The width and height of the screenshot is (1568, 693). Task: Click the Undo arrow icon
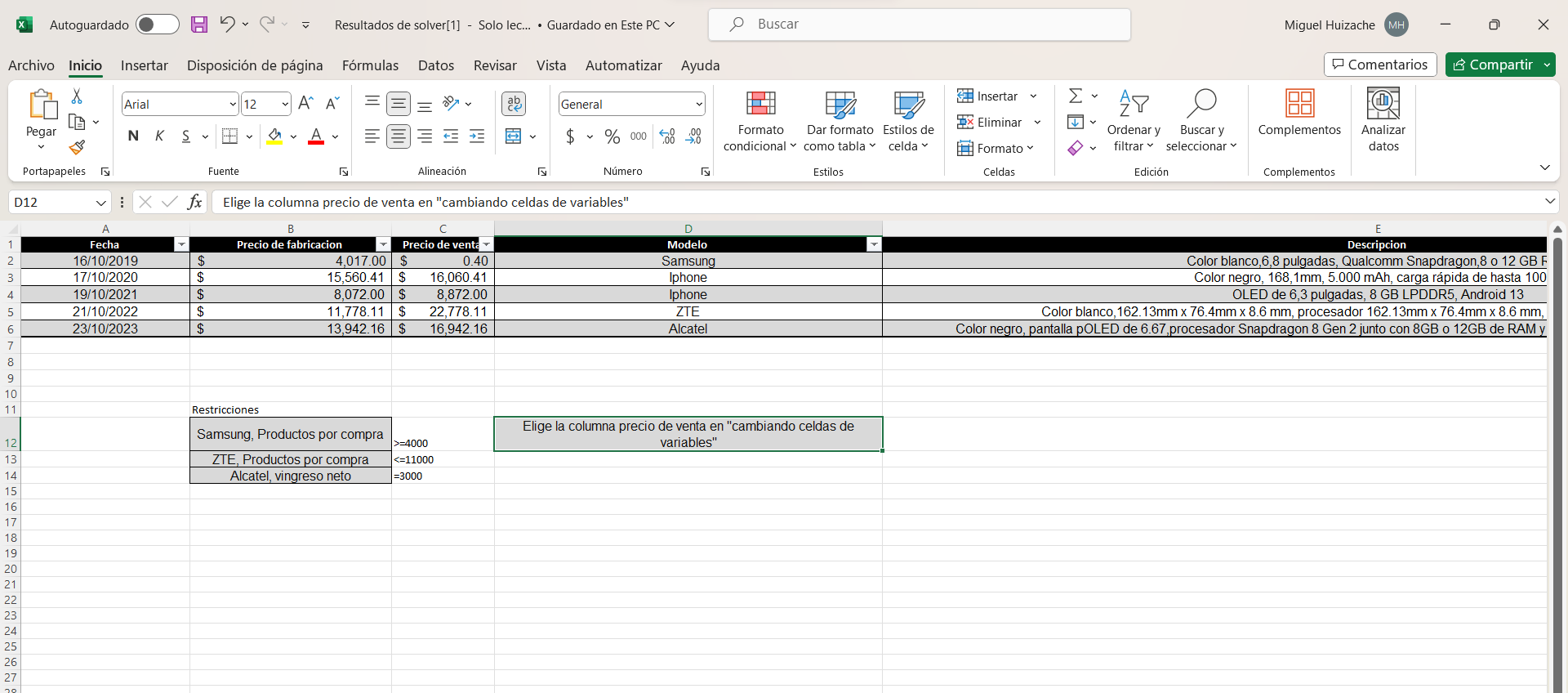tap(227, 25)
